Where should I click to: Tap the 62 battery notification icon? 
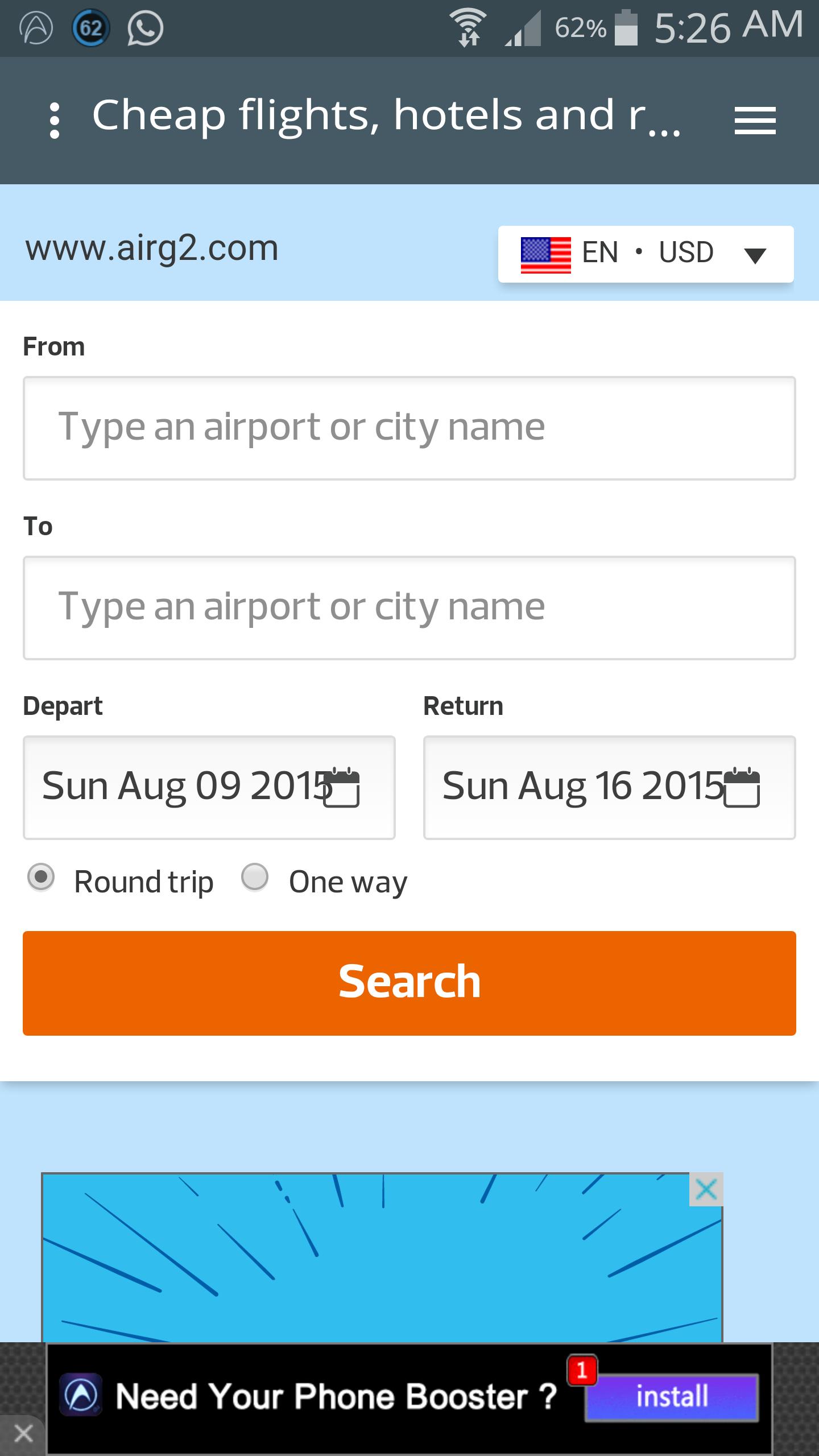(90, 28)
